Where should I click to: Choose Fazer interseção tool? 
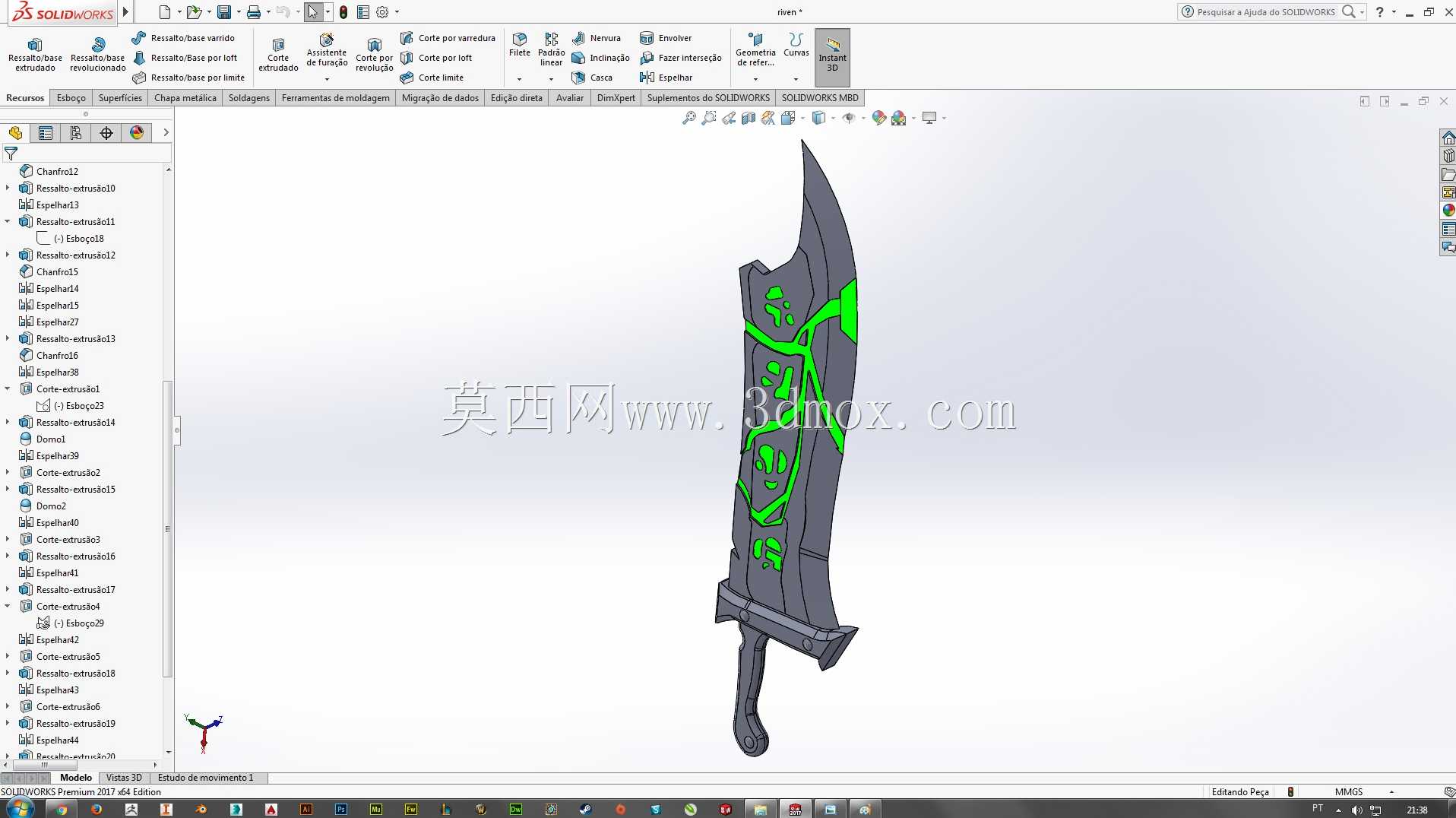coord(681,58)
